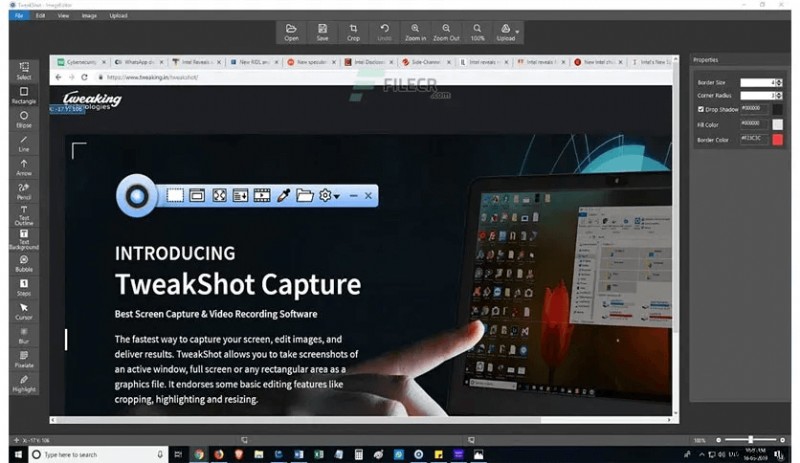
Task: Toggle the Drop Shadow checkbox
Action: point(701,109)
